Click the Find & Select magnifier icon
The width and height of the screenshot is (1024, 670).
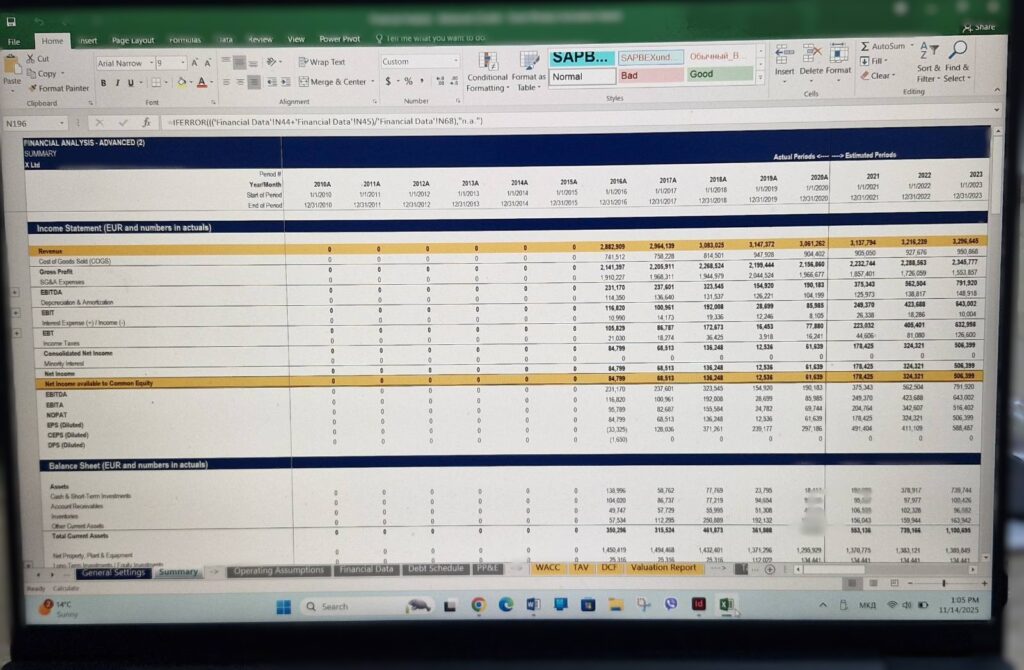coord(957,49)
